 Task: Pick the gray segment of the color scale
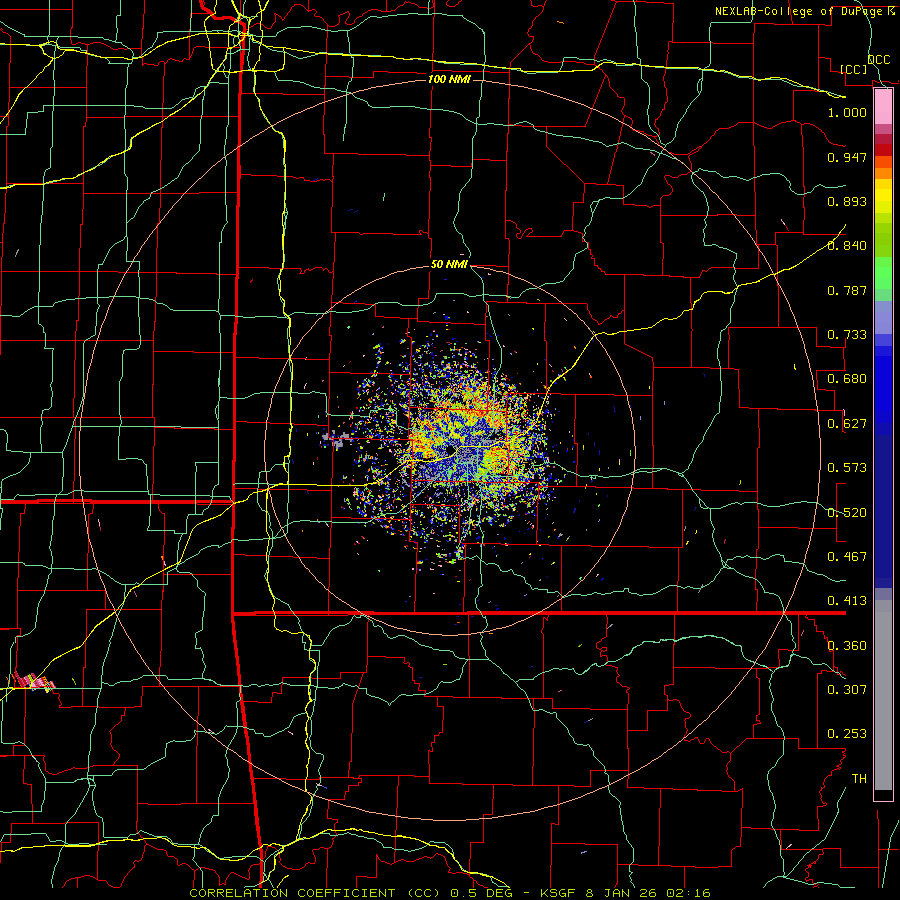tap(883, 695)
